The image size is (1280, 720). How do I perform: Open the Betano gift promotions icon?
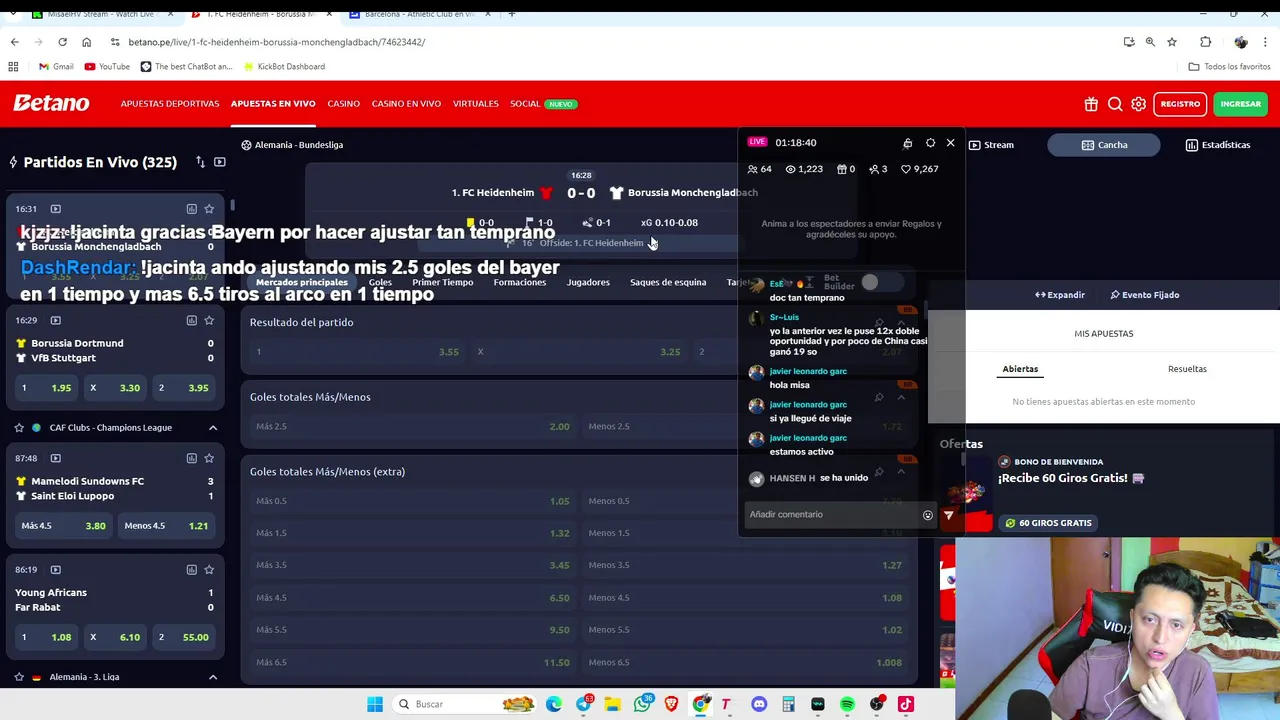pos(1091,104)
